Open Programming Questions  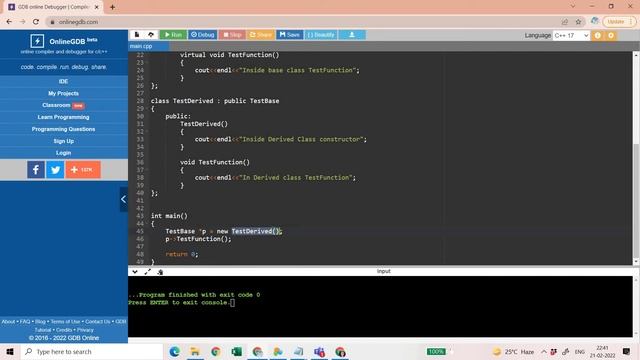point(63,129)
